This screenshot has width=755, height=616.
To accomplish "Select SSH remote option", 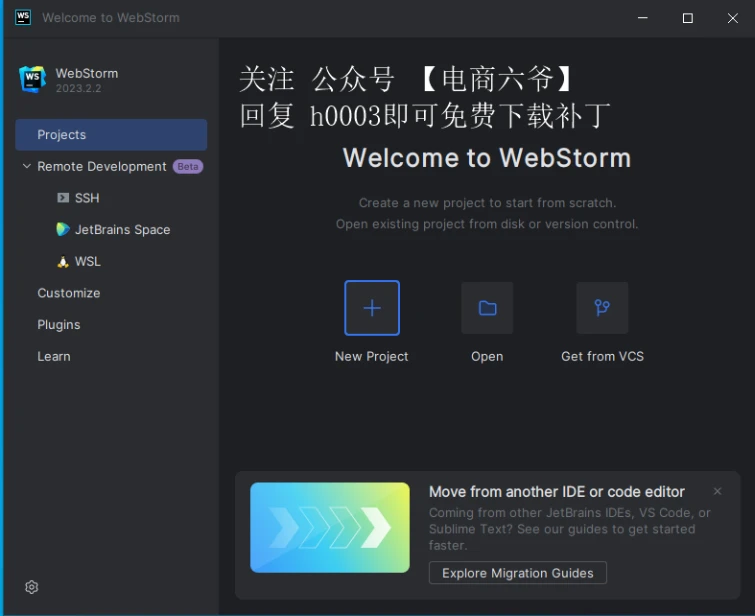I will click(x=87, y=198).
